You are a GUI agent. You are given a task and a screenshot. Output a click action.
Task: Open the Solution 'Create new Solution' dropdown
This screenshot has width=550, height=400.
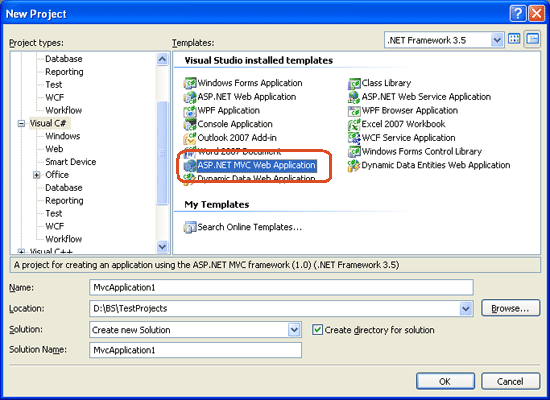point(294,330)
